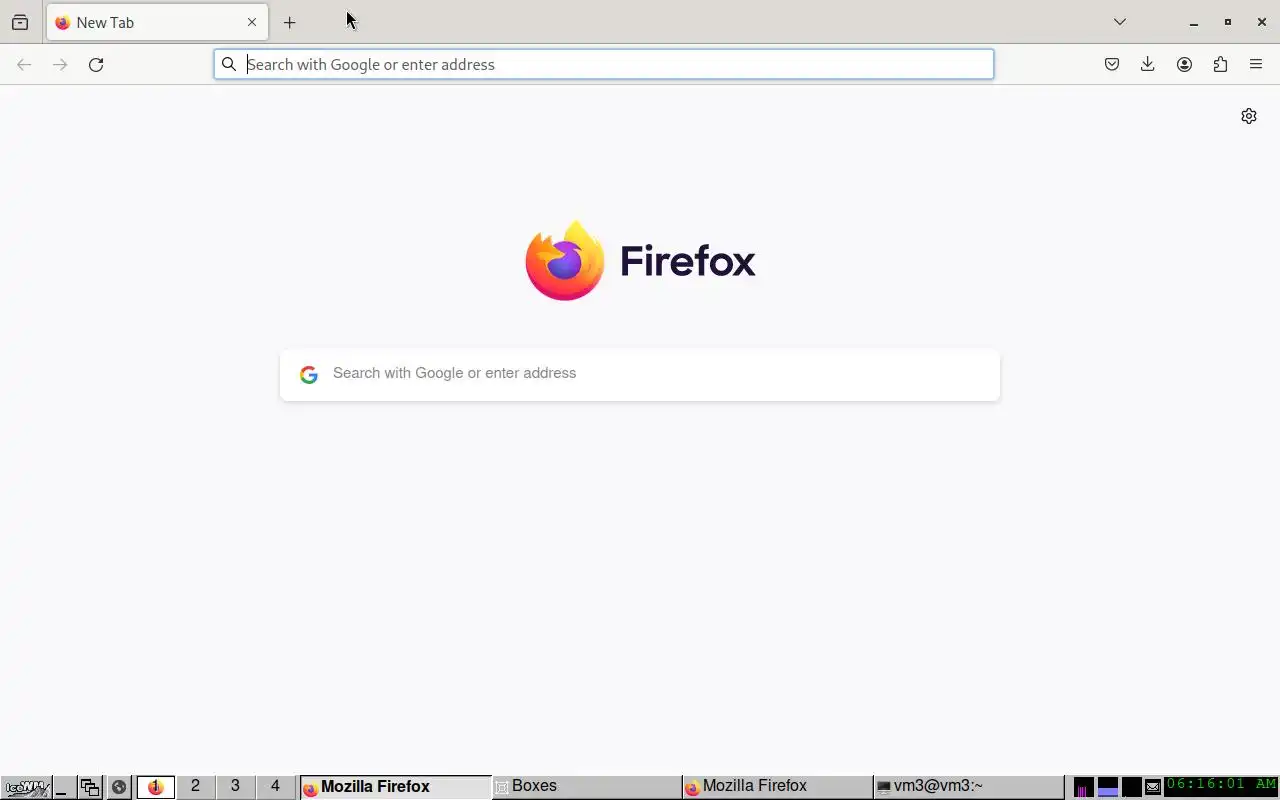Screen dimensions: 1280x800
Task: Open the application hamburger menu
Action: [1256, 64]
